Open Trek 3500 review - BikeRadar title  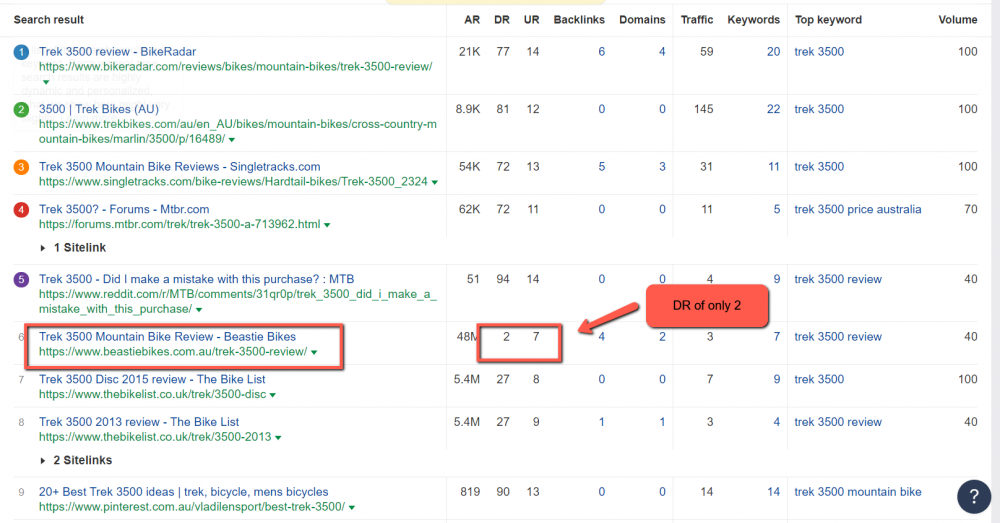tap(117, 52)
